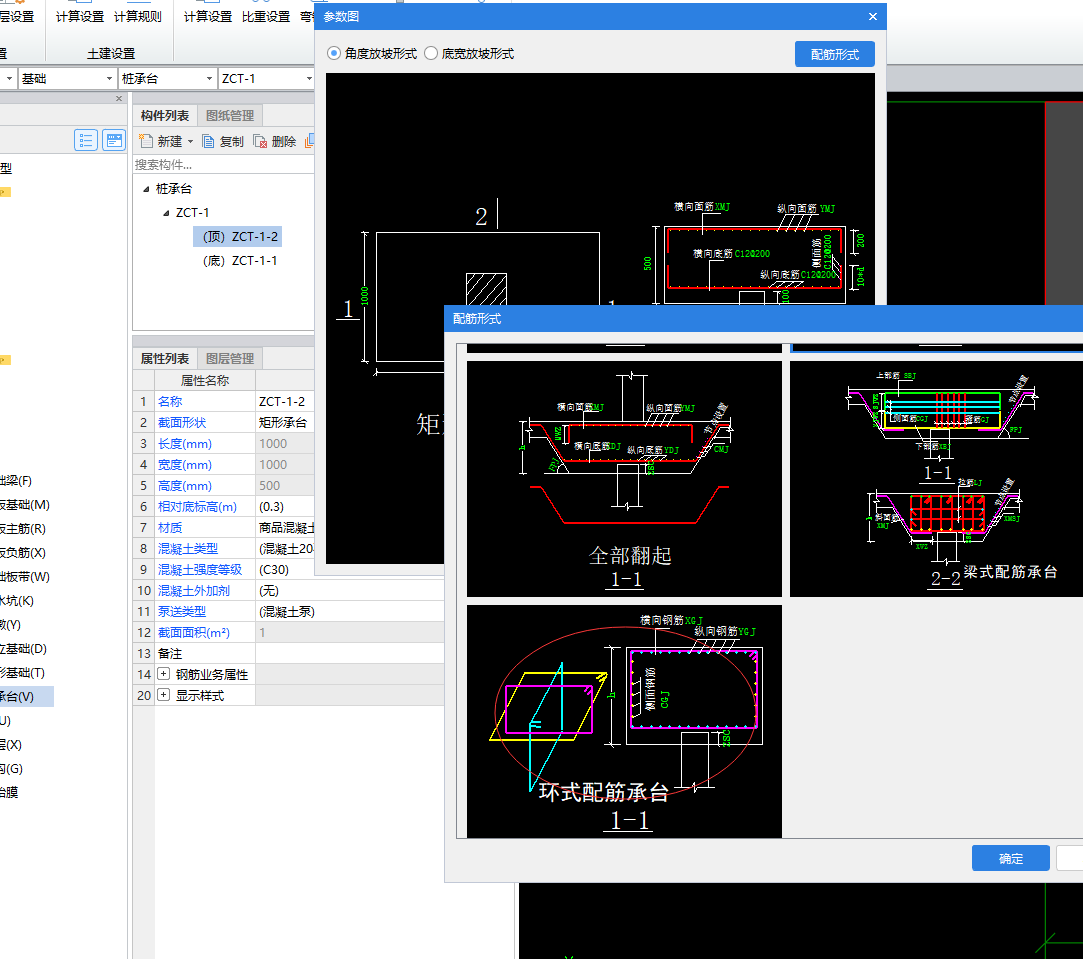Select 底宽放坡形式 radio option
The height and width of the screenshot is (959, 1083).
click(x=431, y=53)
